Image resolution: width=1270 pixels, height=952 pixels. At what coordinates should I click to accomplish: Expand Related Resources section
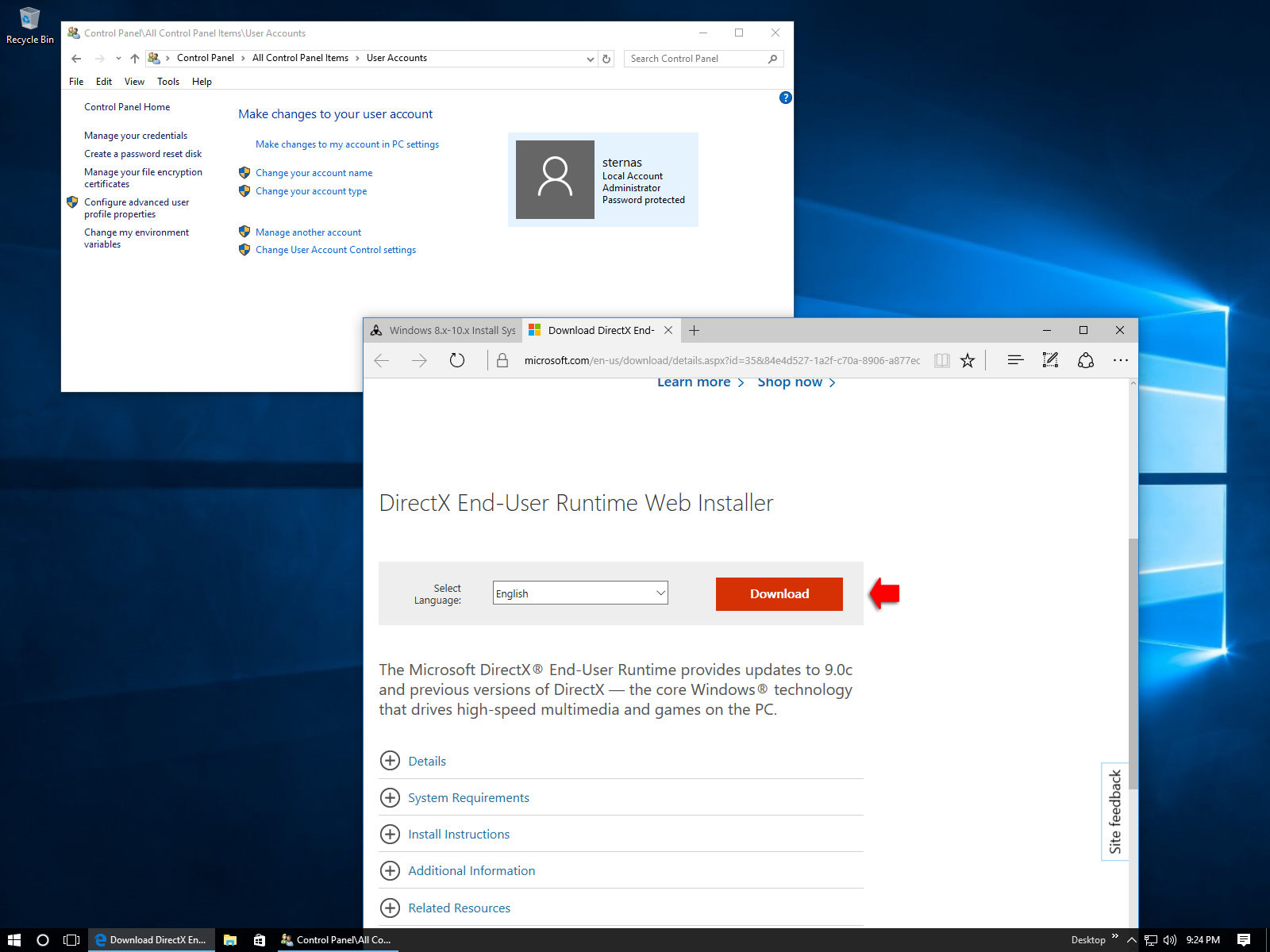[x=445, y=908]
